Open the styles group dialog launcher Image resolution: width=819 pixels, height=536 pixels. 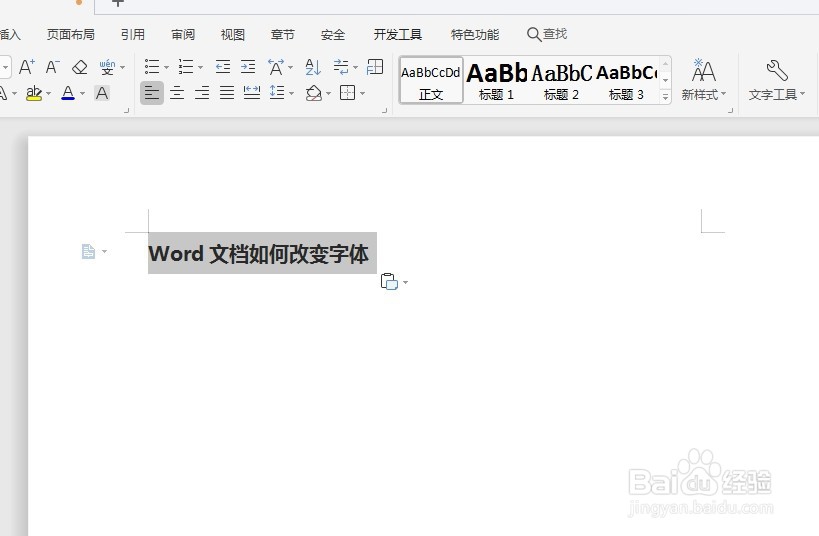point(730,111)
